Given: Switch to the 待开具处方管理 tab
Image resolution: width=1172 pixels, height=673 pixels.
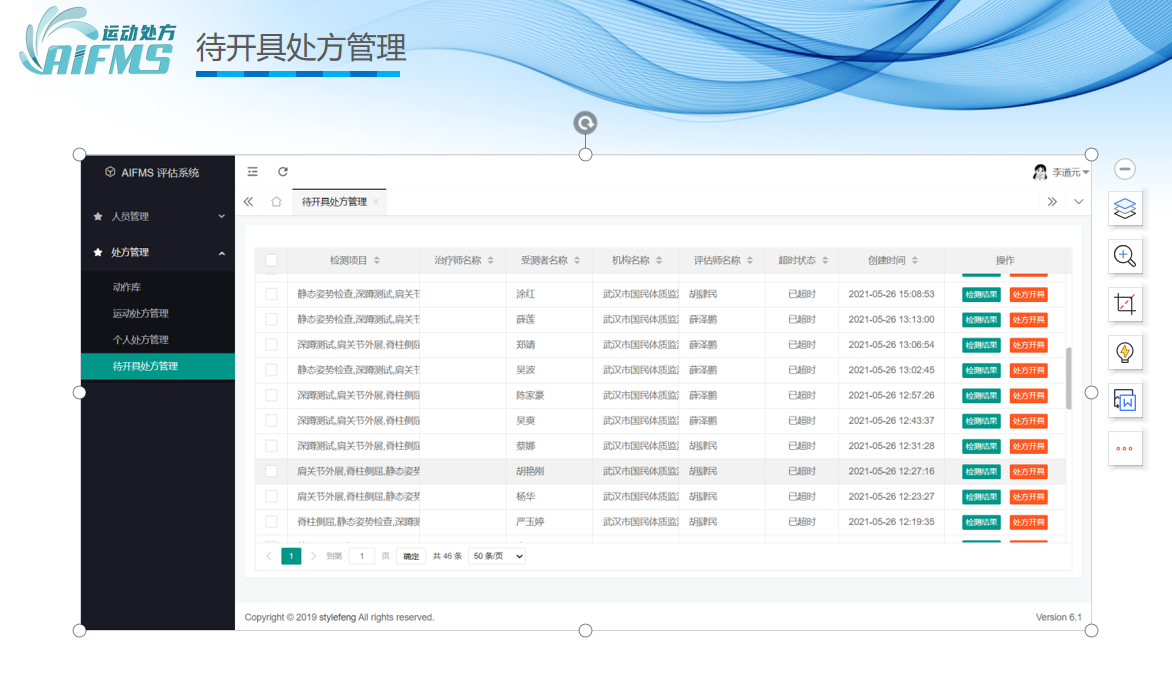Looking at the screenshot, I should pyautogui.click(x=334, y=202).
